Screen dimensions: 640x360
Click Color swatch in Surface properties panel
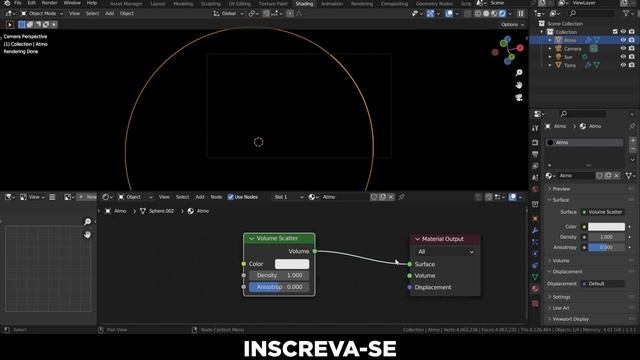point(606,227)
